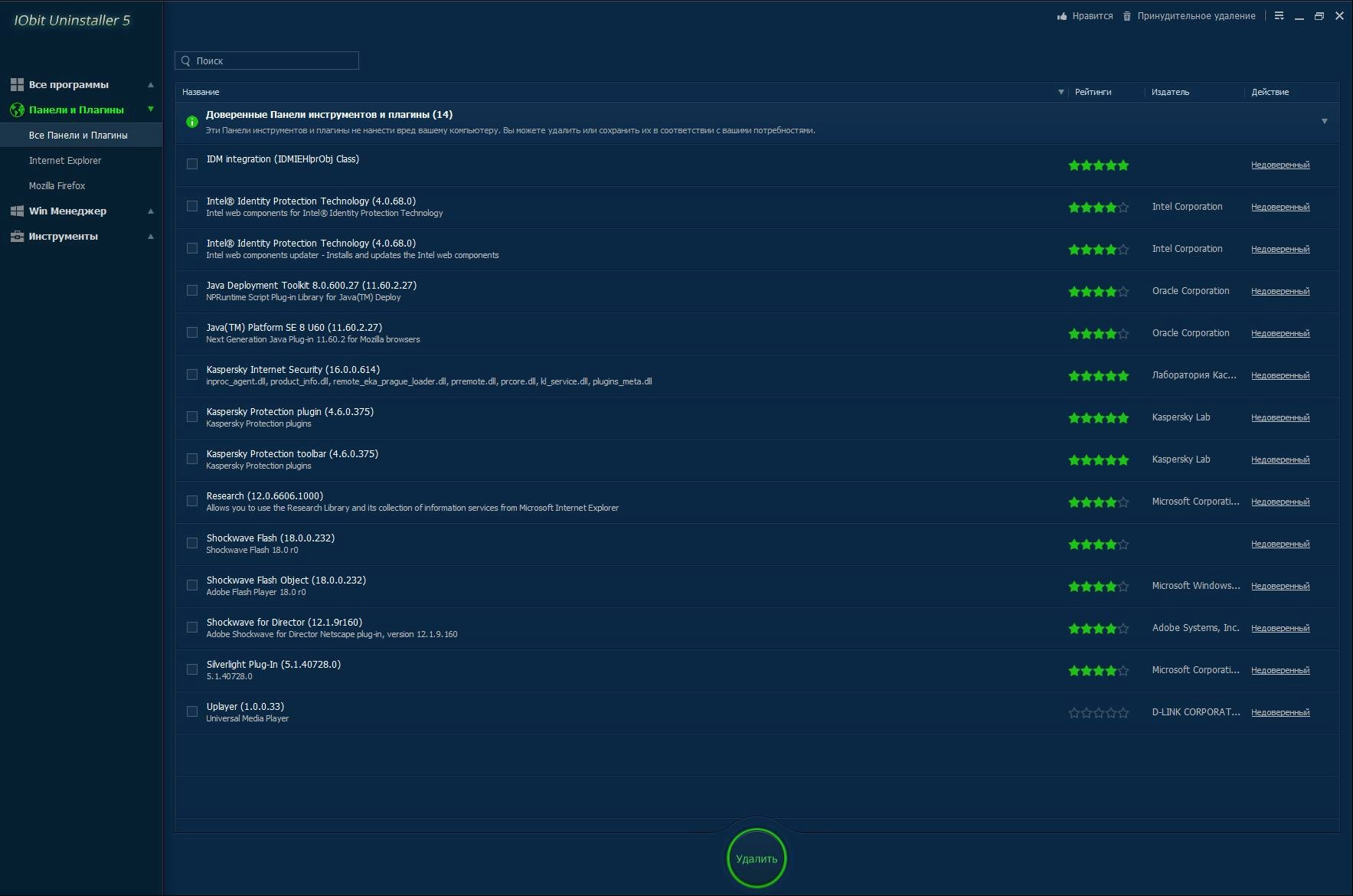Click Недоверенный link for Shockwave Flash (18.0.0.232)
This screenshot has height=896, width=1353.
[1280, 544]
